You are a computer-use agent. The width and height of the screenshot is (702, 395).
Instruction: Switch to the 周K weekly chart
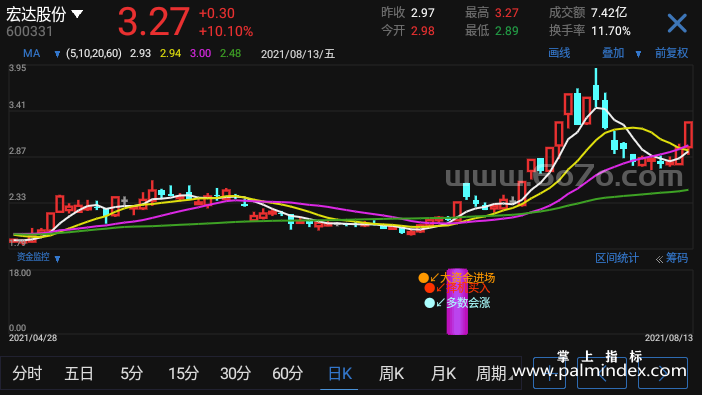pyautogui.click(x=391, y=373)
